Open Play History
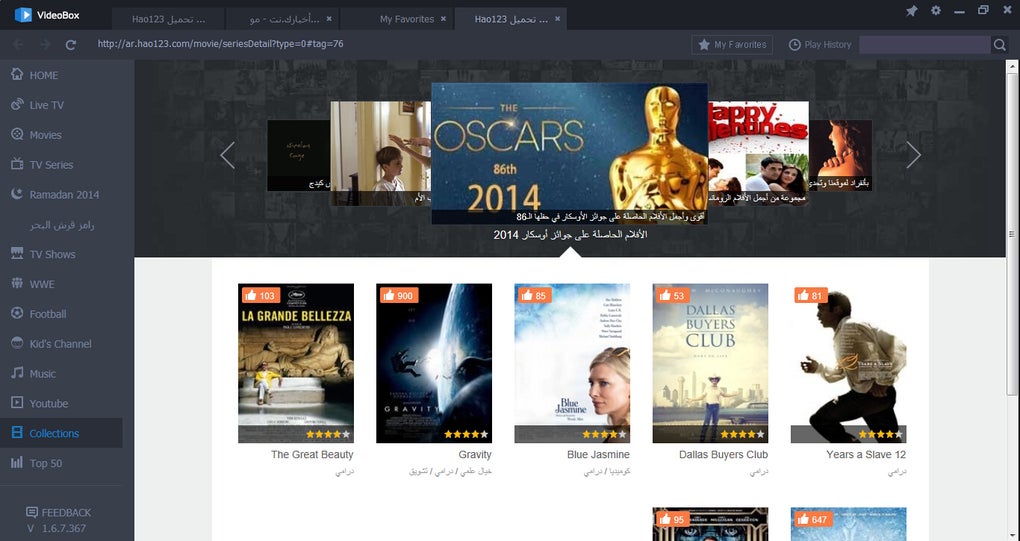 820,44
